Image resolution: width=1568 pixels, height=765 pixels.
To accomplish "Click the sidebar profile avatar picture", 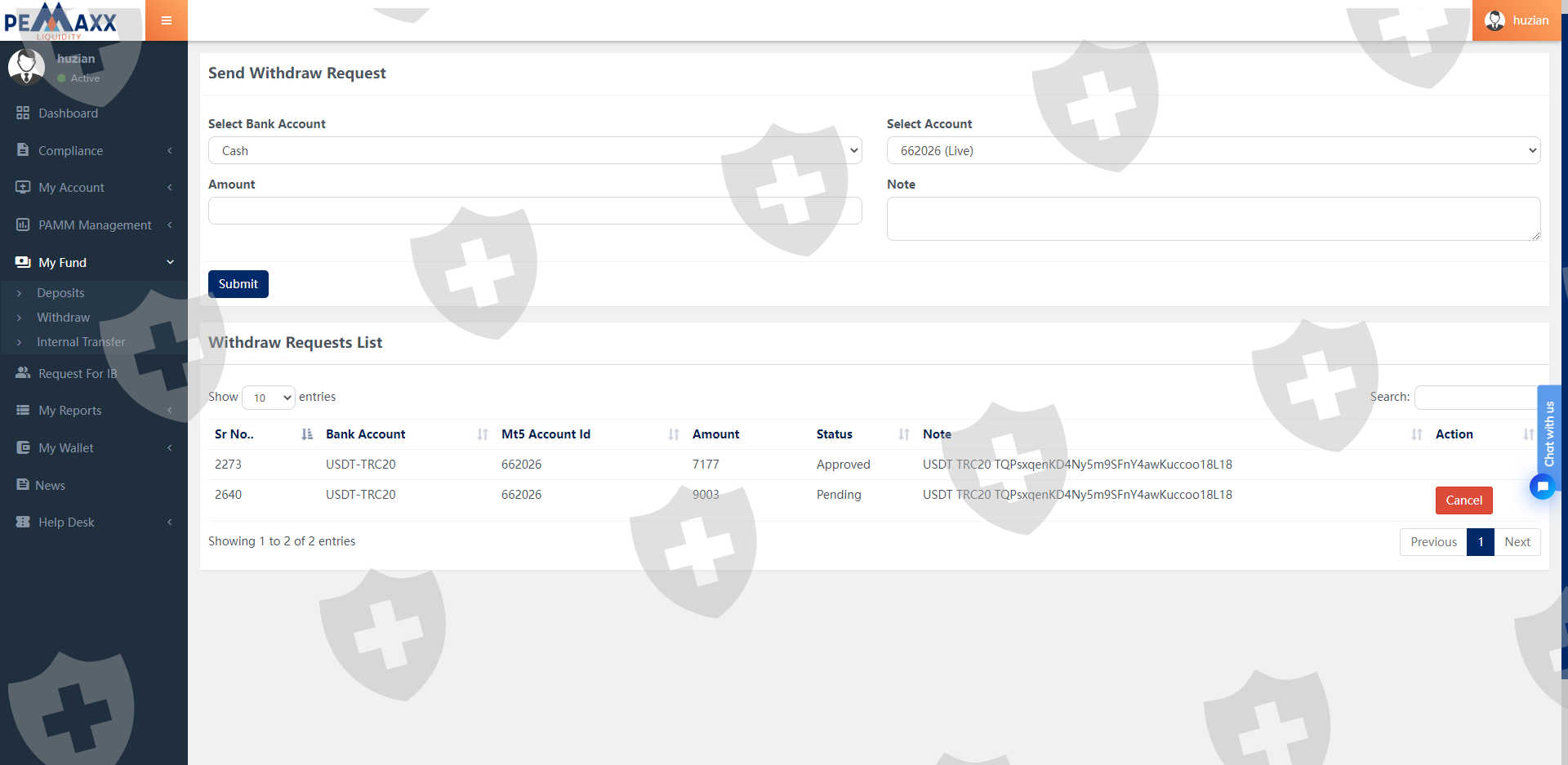I will 26,67.
